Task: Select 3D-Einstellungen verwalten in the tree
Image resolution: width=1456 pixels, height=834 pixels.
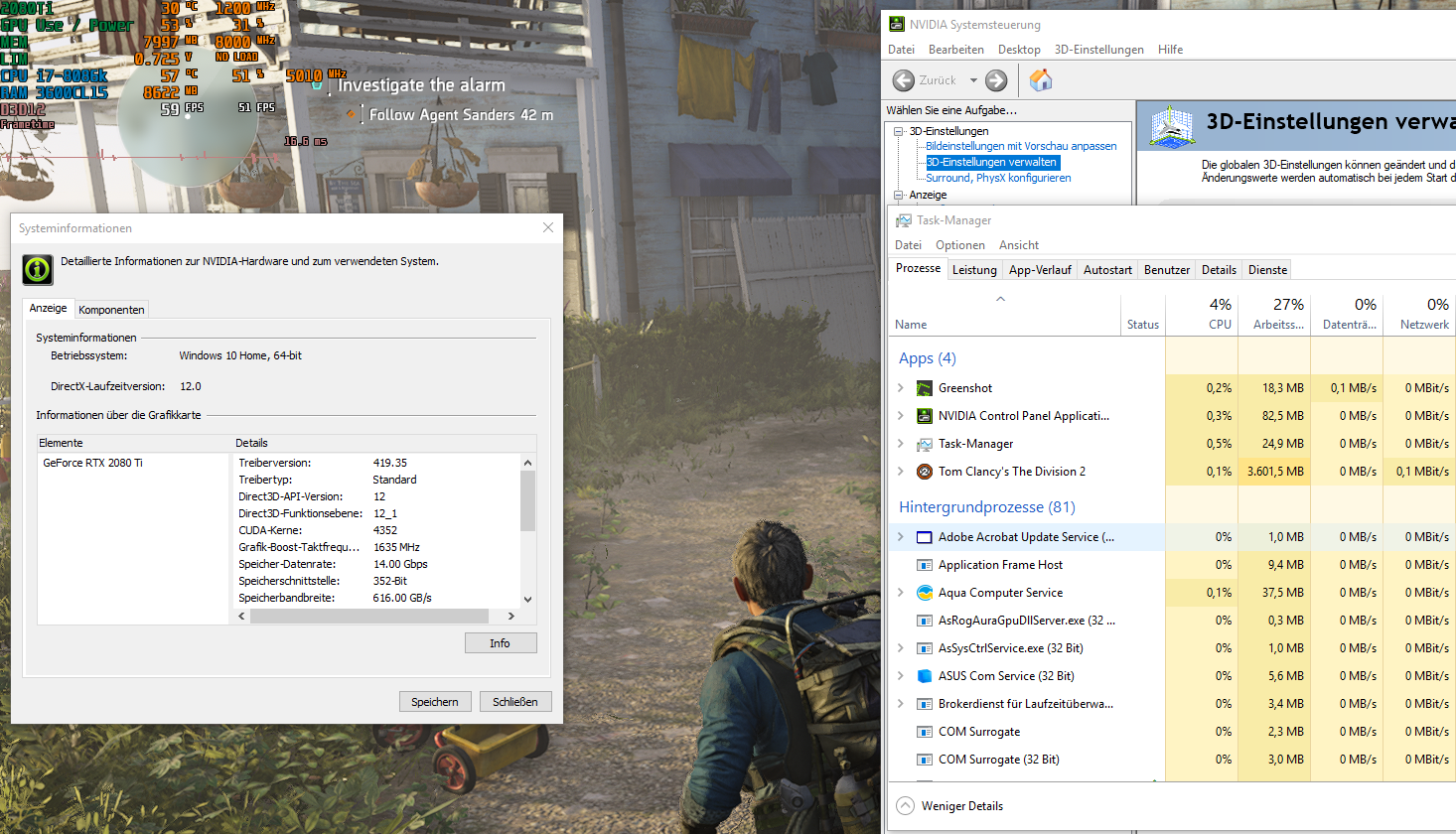Action: point(992,162)
